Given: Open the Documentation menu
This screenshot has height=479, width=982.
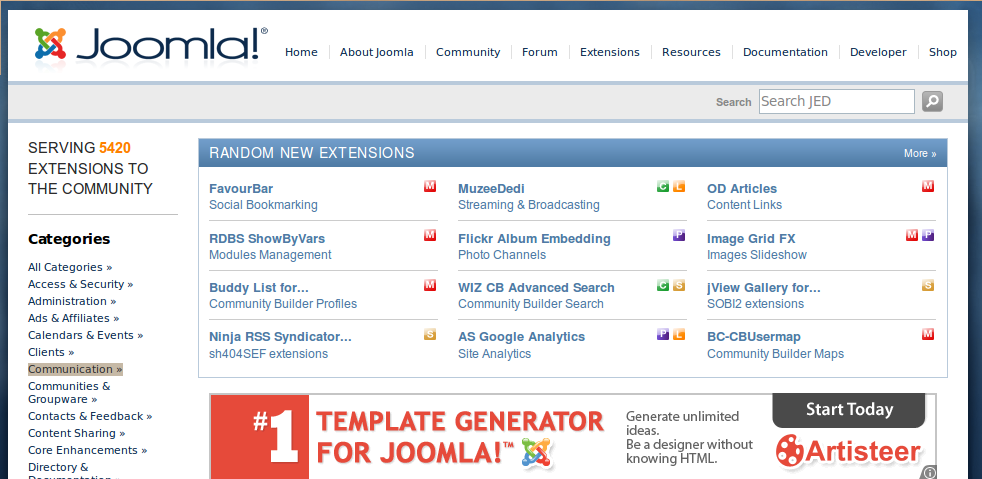Looking at the screenshot, I should 785,52.
